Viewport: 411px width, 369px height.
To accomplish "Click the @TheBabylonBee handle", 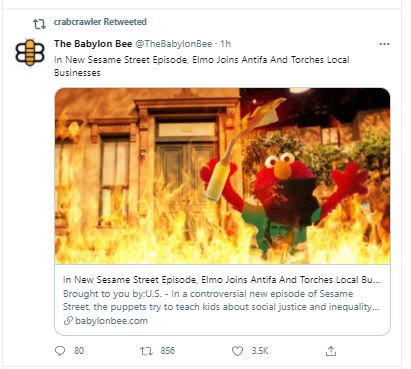I will tap(174, 44).
